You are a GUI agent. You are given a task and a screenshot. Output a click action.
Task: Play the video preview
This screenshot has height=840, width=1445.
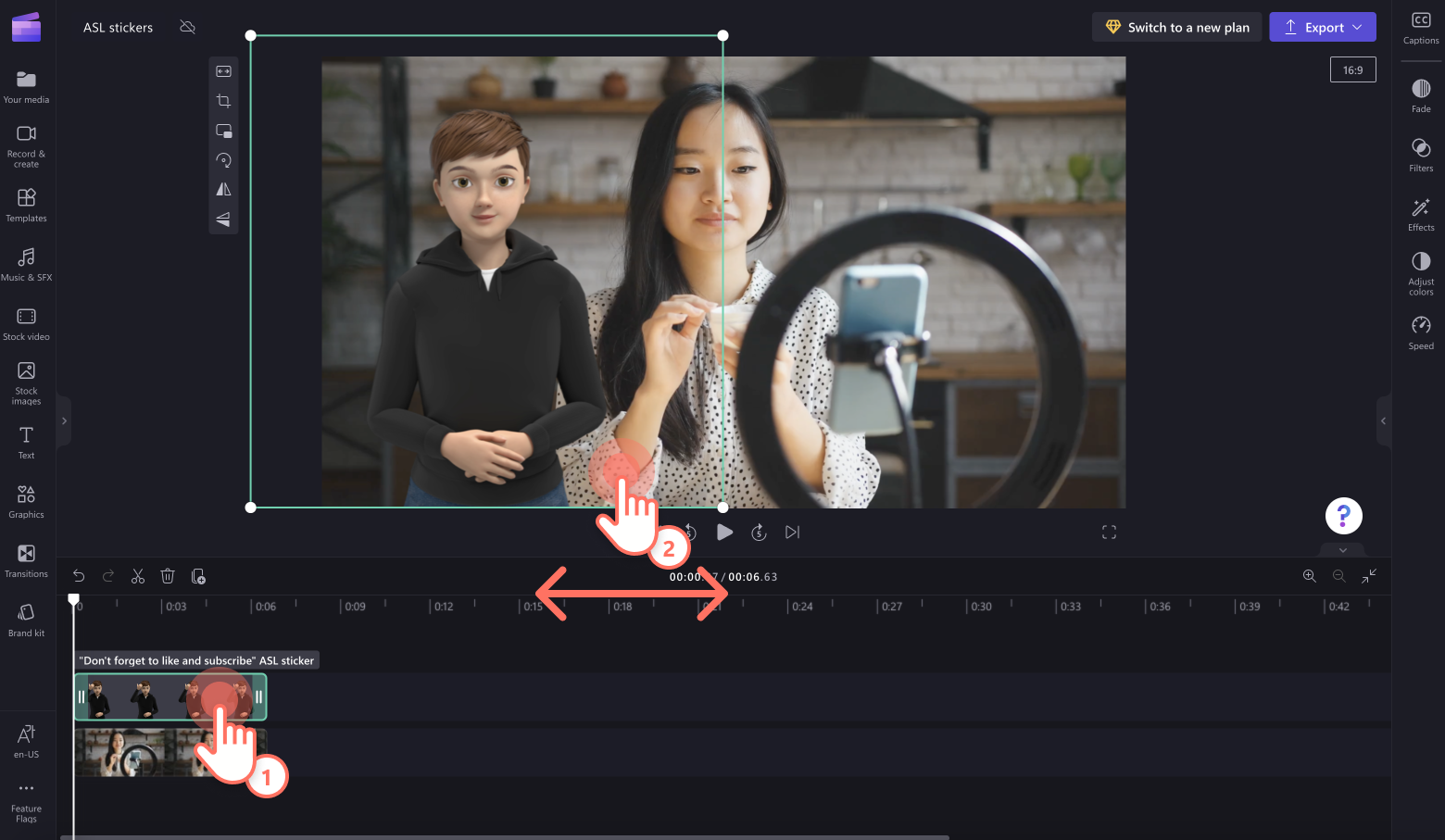pos(724,532)
